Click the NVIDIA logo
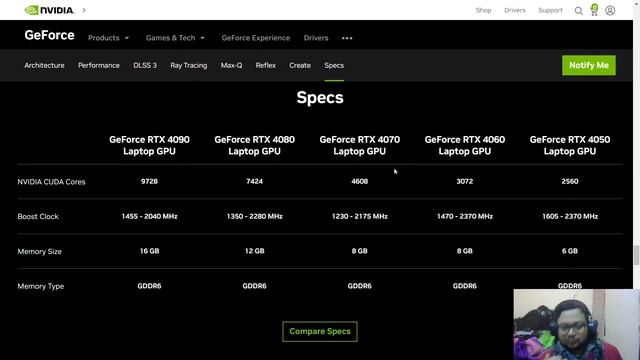640x360 pixels. point(49,10)
